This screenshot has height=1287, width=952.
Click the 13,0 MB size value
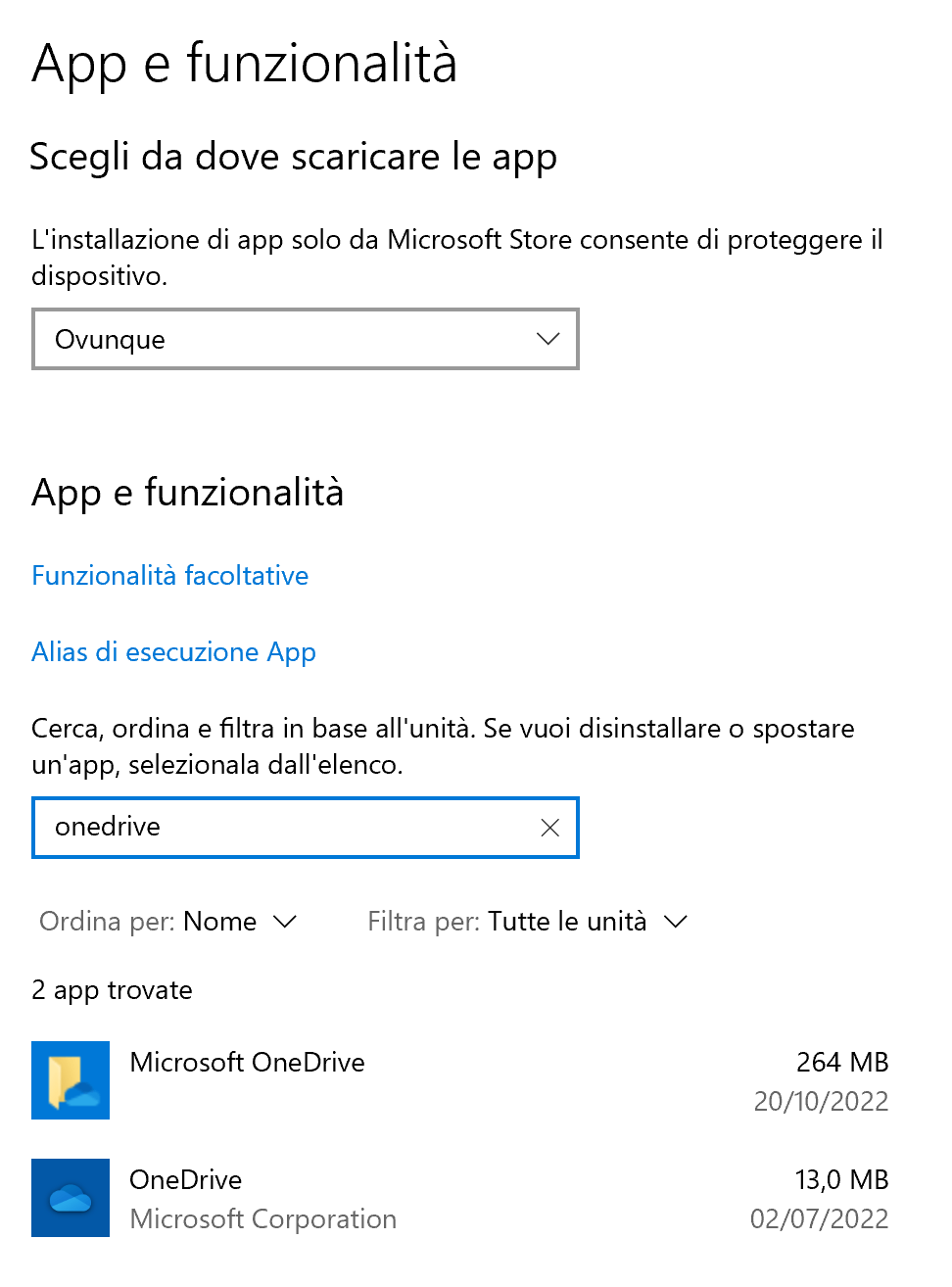click(842, 1179)
